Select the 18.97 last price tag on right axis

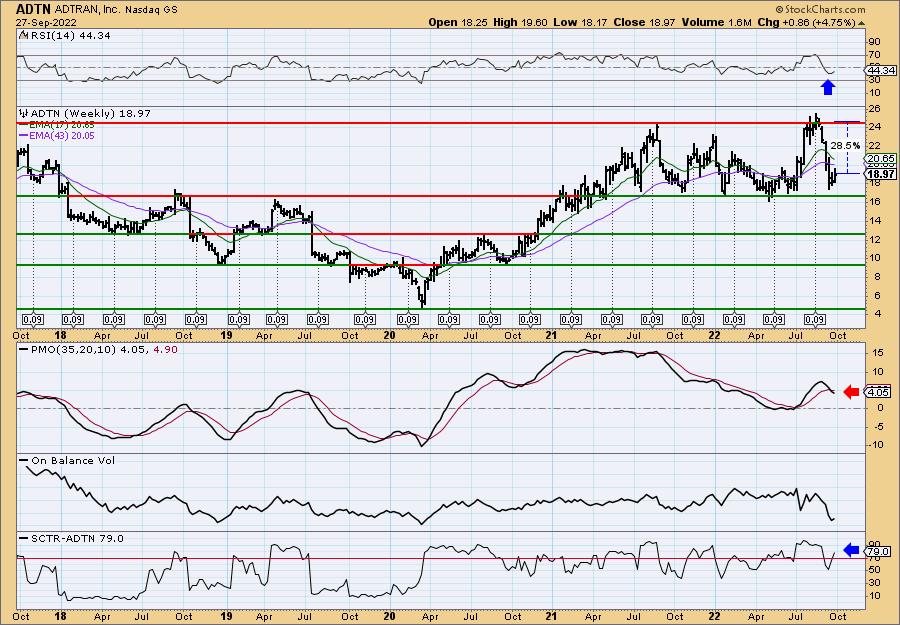882,174
